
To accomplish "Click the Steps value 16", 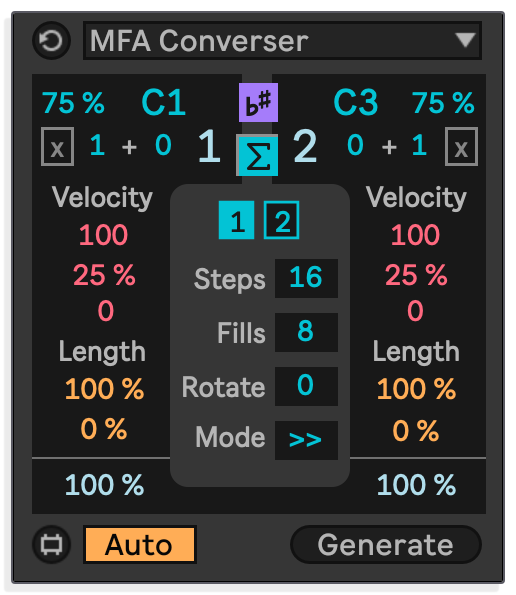I will pos(306,278).
